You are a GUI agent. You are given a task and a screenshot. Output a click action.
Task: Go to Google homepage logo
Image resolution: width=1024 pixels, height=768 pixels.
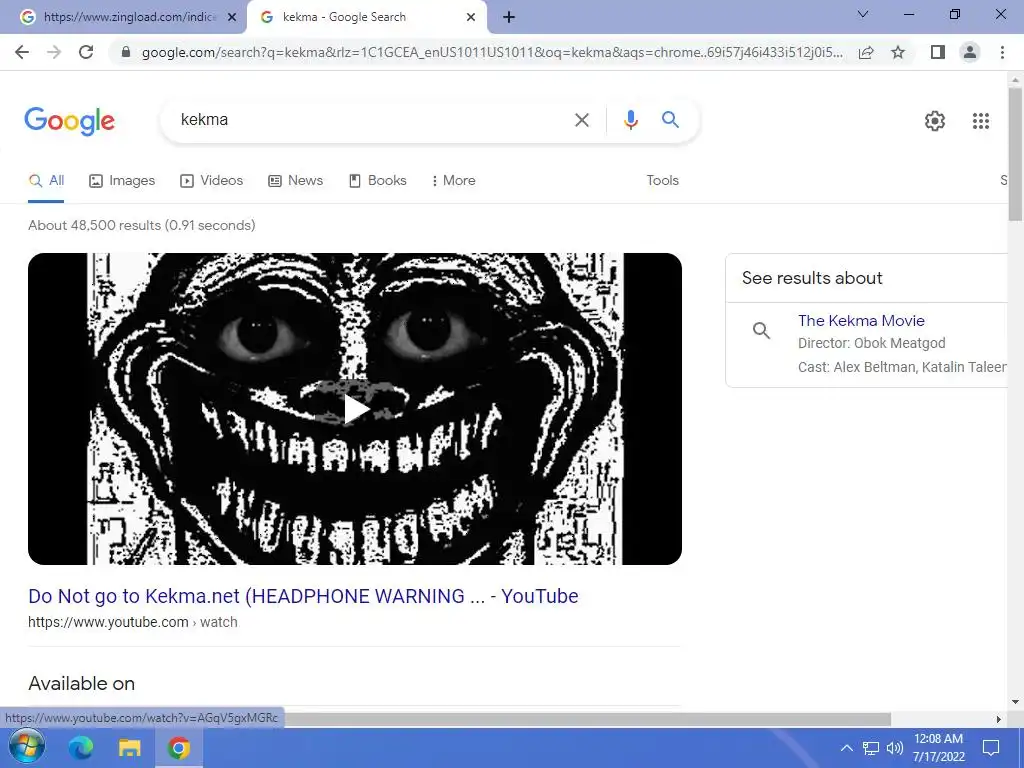point(70,121)
